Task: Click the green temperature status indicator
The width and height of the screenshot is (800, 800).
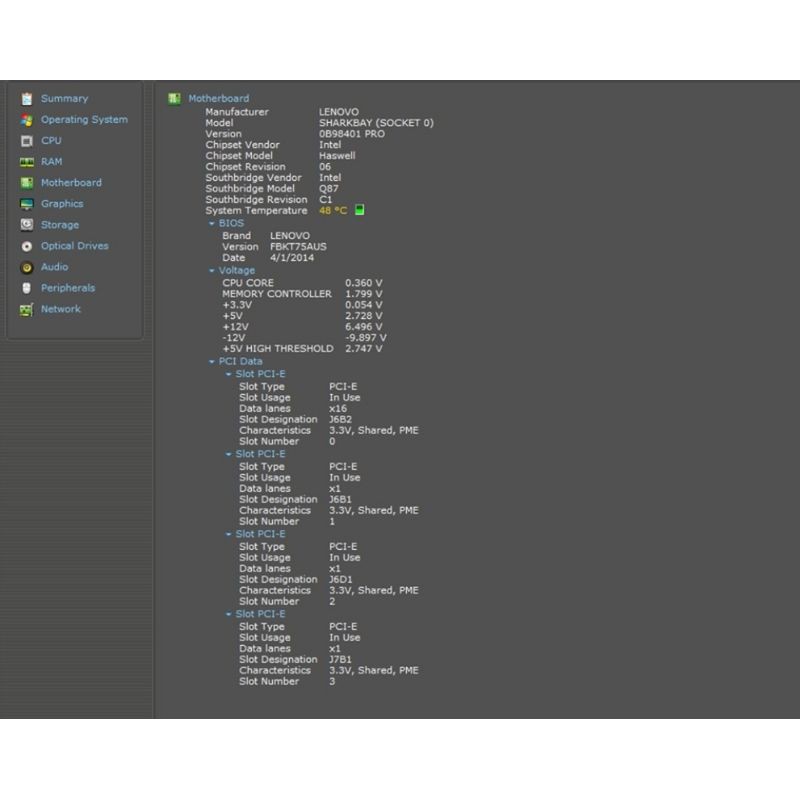Action: tap(360, 210)
